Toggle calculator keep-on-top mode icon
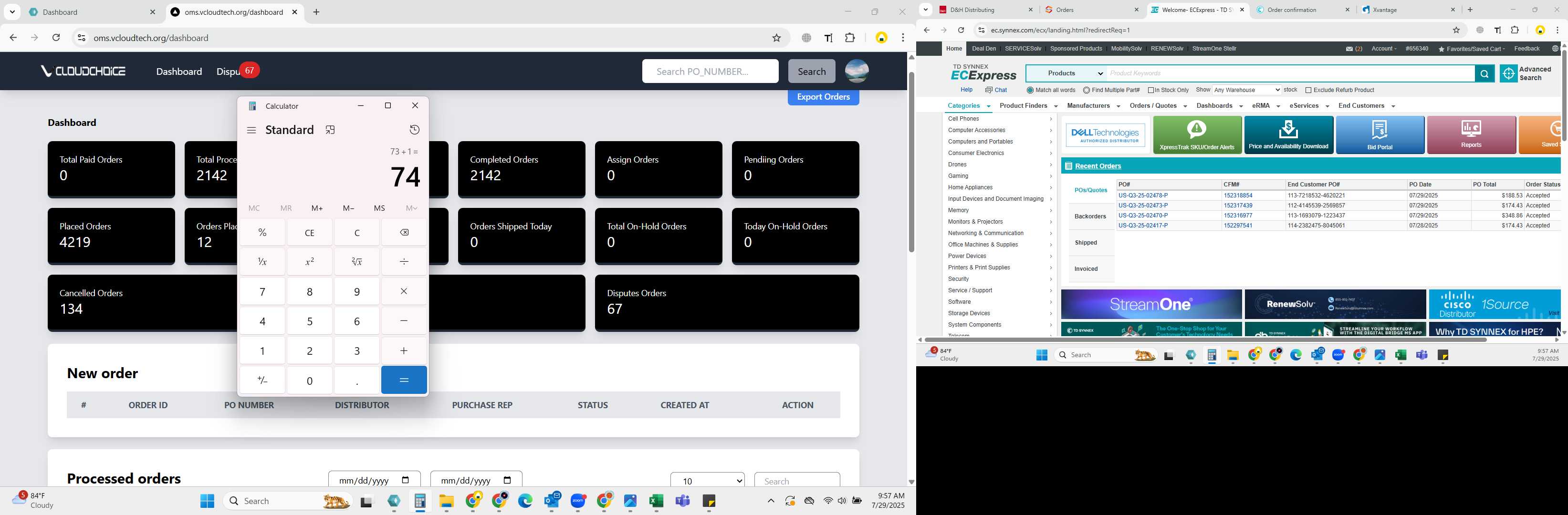This screenshot has width=1568, height=515. (x=331, y=130)
